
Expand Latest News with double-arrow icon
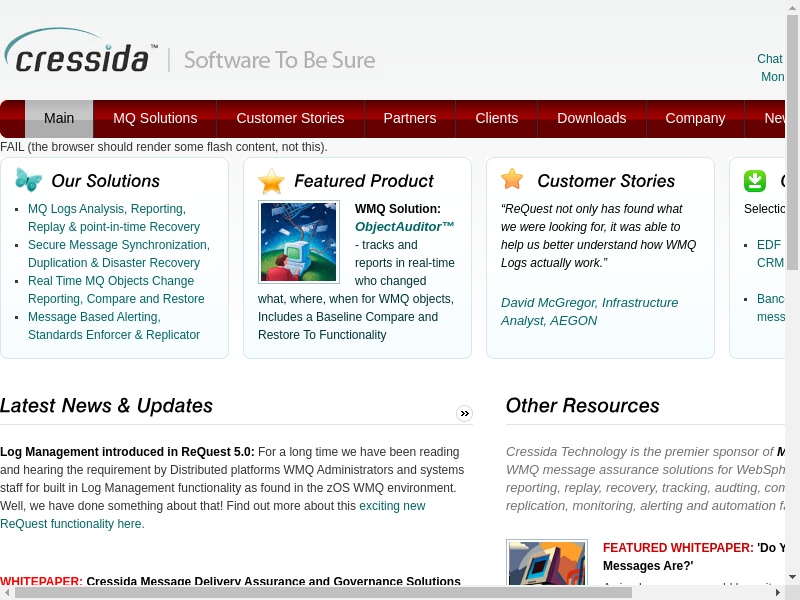(x=464, y=413)
